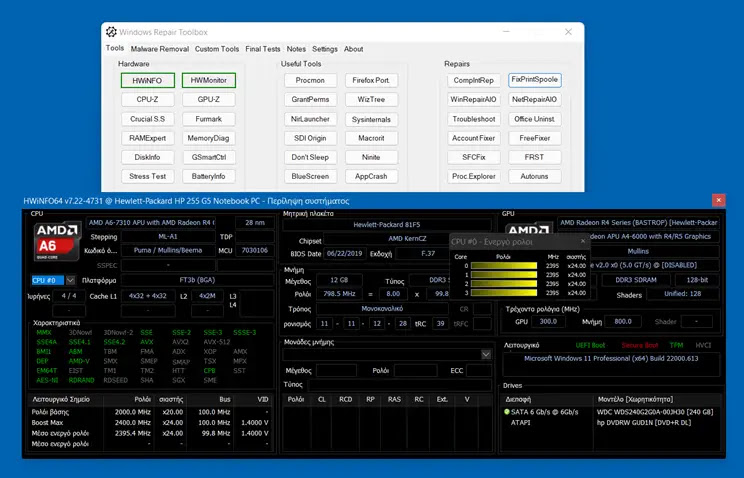The image size is (744, 478).
Task: Click the AMD A6 processor logo
Action: (57, 241)
